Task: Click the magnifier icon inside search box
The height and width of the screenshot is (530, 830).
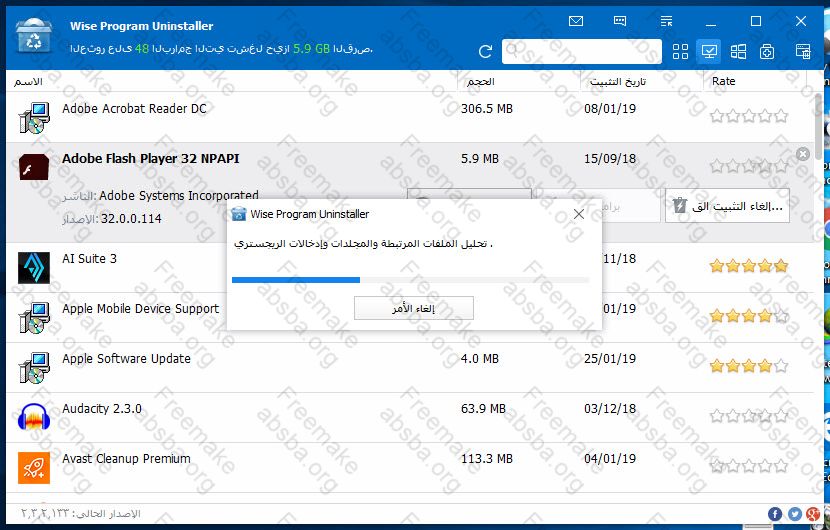Action: pos(512,51)
